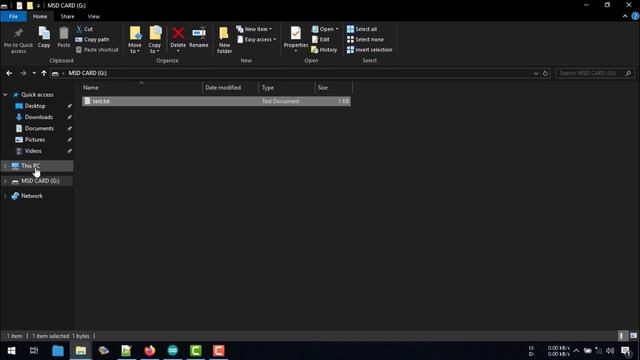The width and height of the screenshot is (640, 360).
Task: Switch to the Share ribbon tab
Action: (67, 16)
